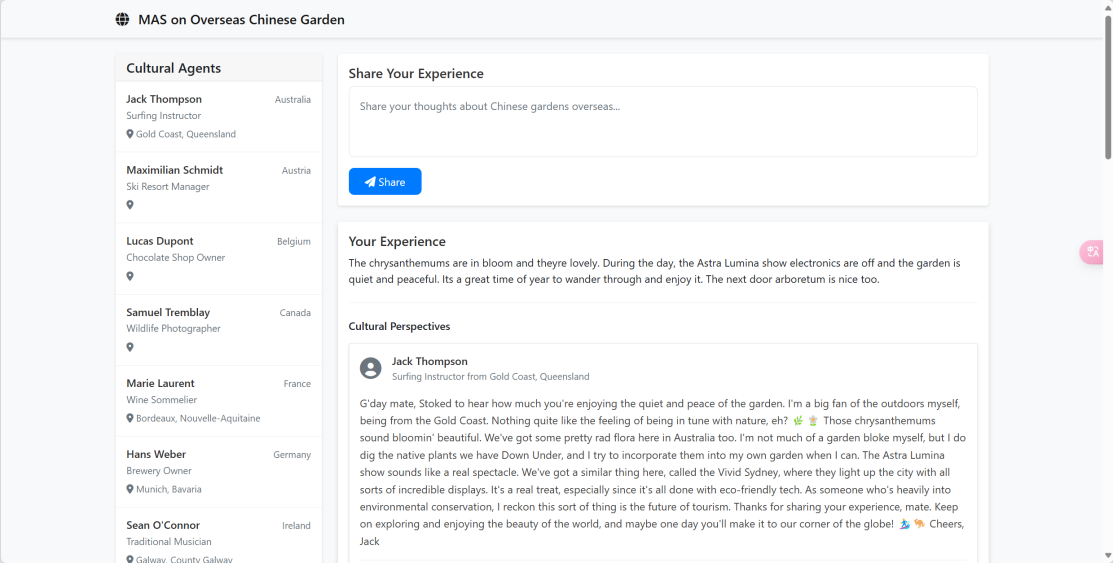Click Munich, Bavaria location pin icon
The width and height of the screenshot is (1113, 563).
pyautogui.click(x=130, y=489)
